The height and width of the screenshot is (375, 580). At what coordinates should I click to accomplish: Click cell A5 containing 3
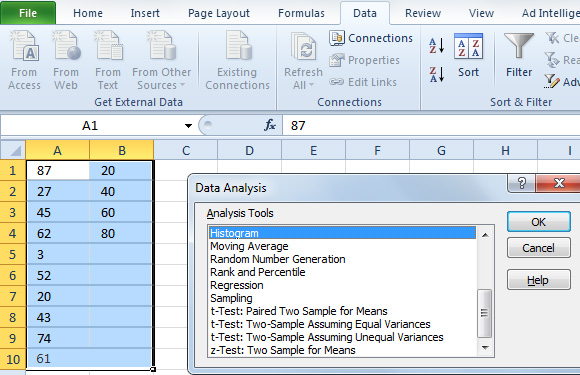(x=58, y=254)
